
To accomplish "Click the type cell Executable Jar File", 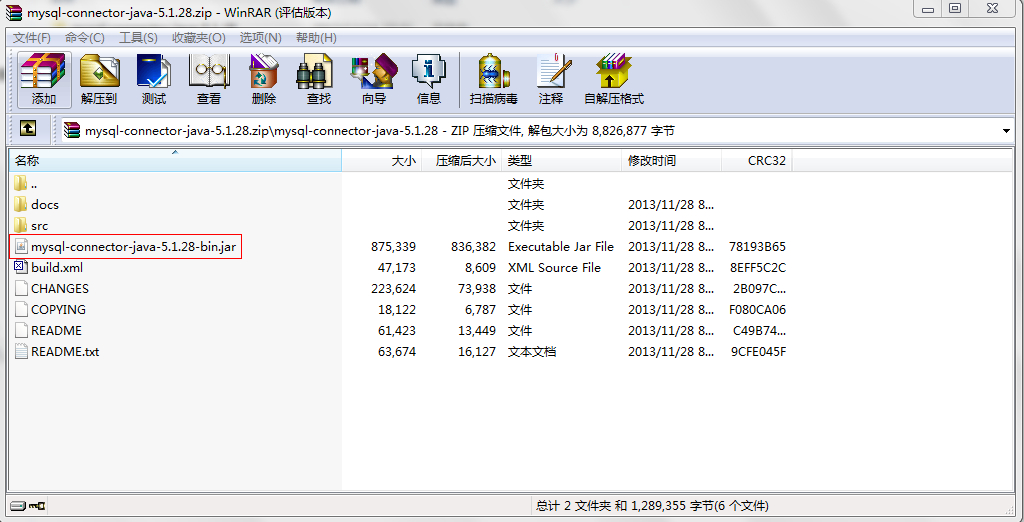I will pos(561,247).
